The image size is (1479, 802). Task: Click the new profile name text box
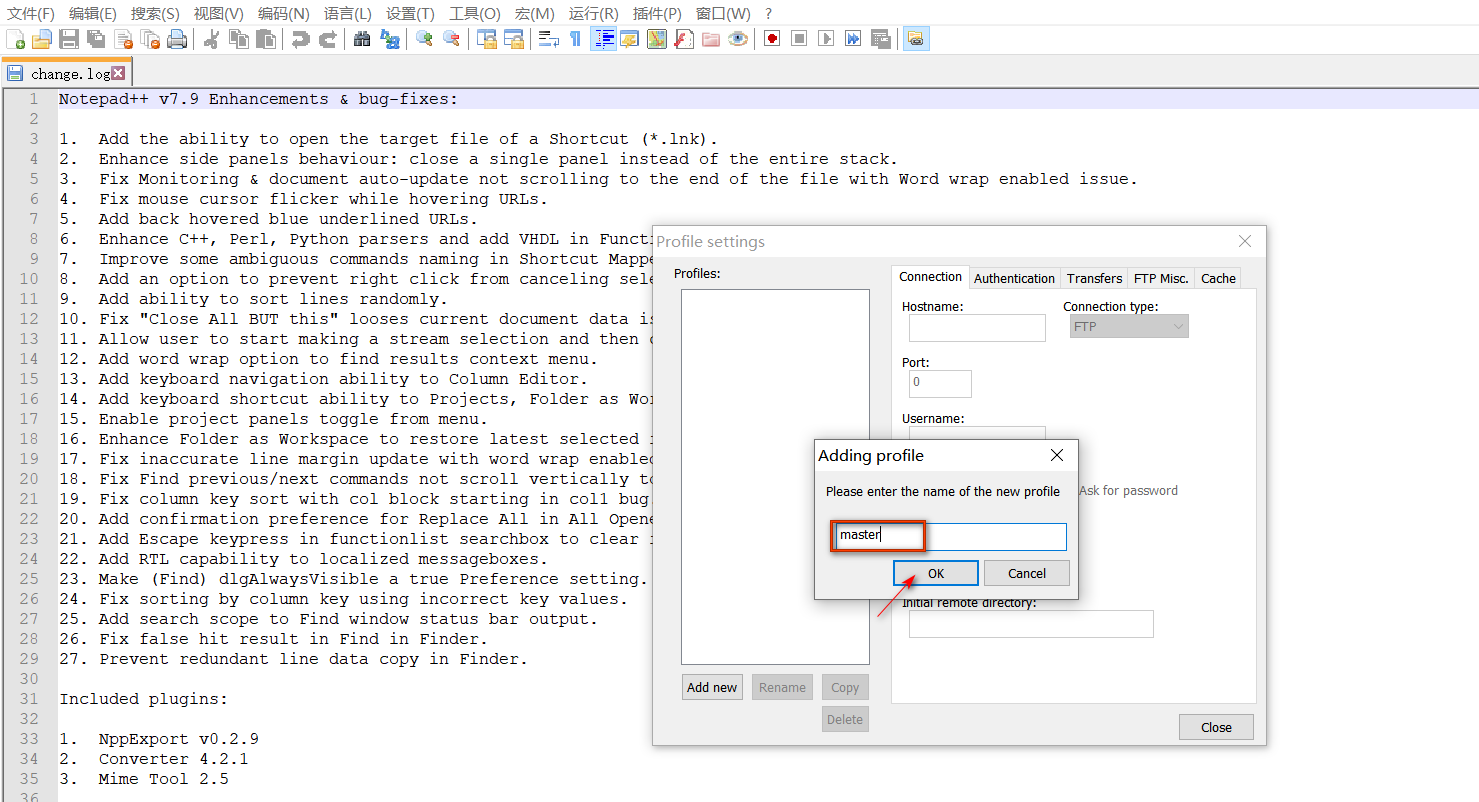pos(949,536)
